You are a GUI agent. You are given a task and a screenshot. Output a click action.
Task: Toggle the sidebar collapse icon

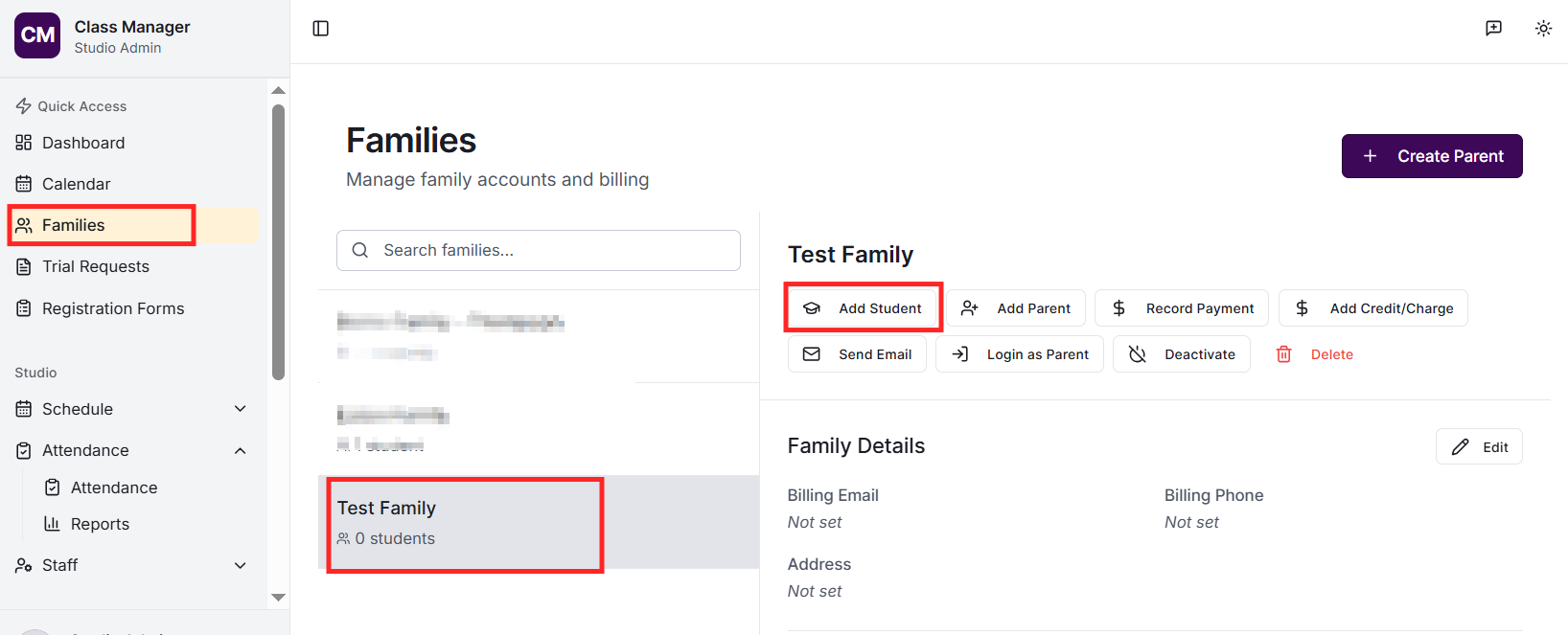321,29
